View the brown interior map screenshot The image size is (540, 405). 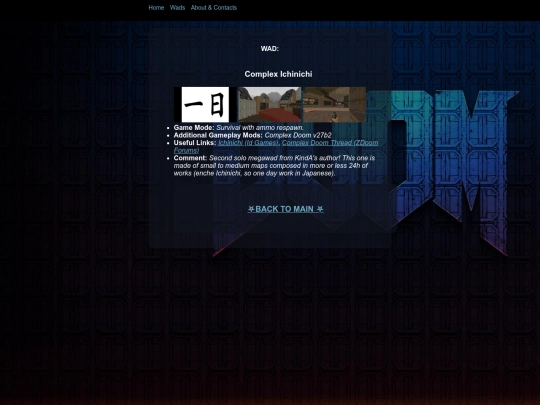[x=334, y=105]
